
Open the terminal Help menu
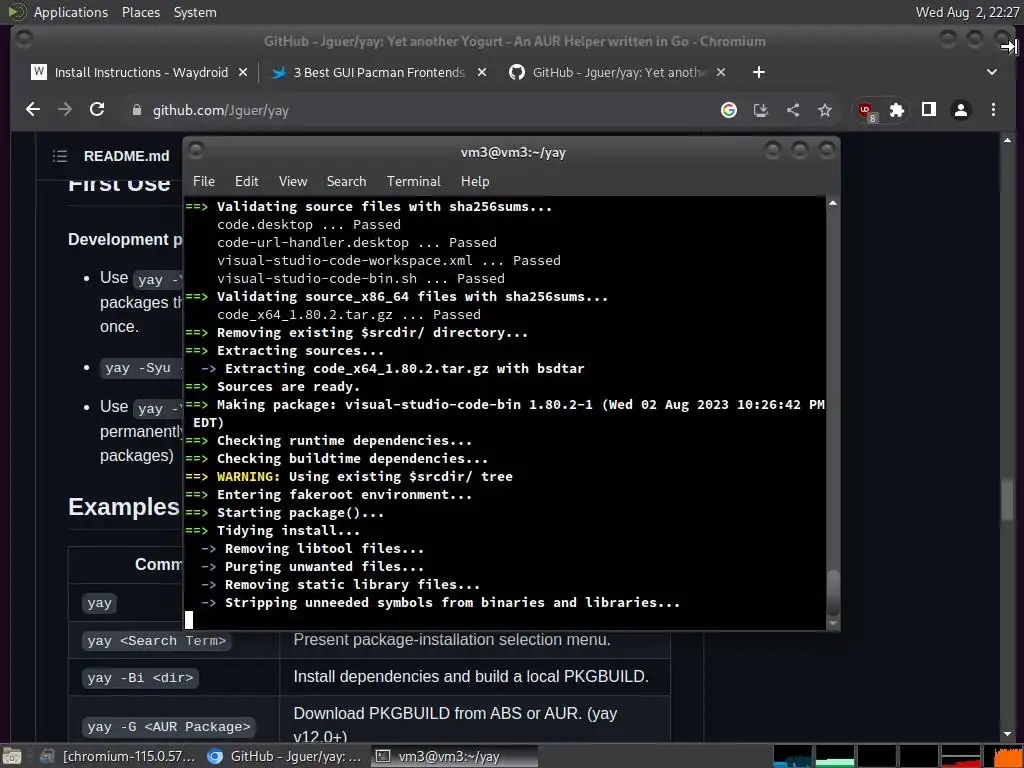click(475, 181)
